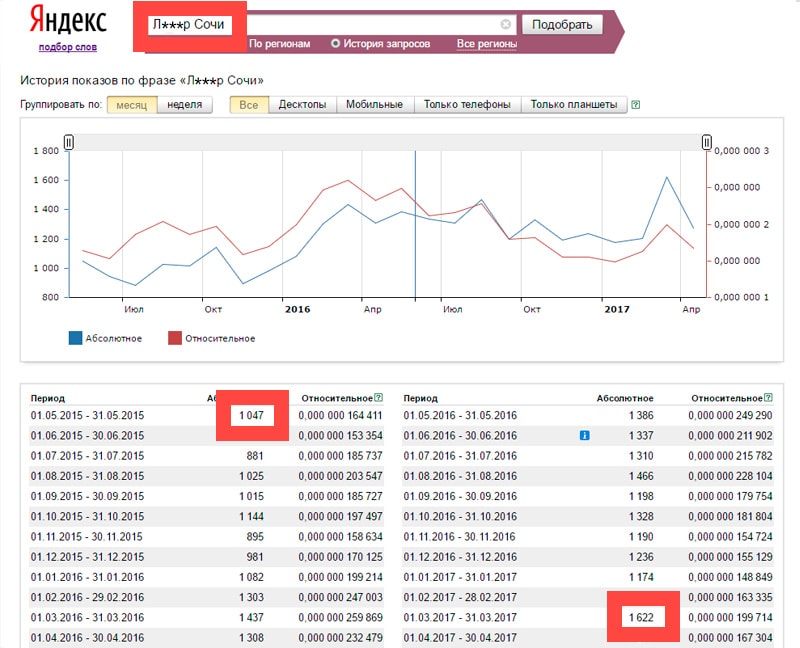Select the period 01.12.2016 - 31.12.2016
This screenshot has width=800, height=648.
point(460,557)
